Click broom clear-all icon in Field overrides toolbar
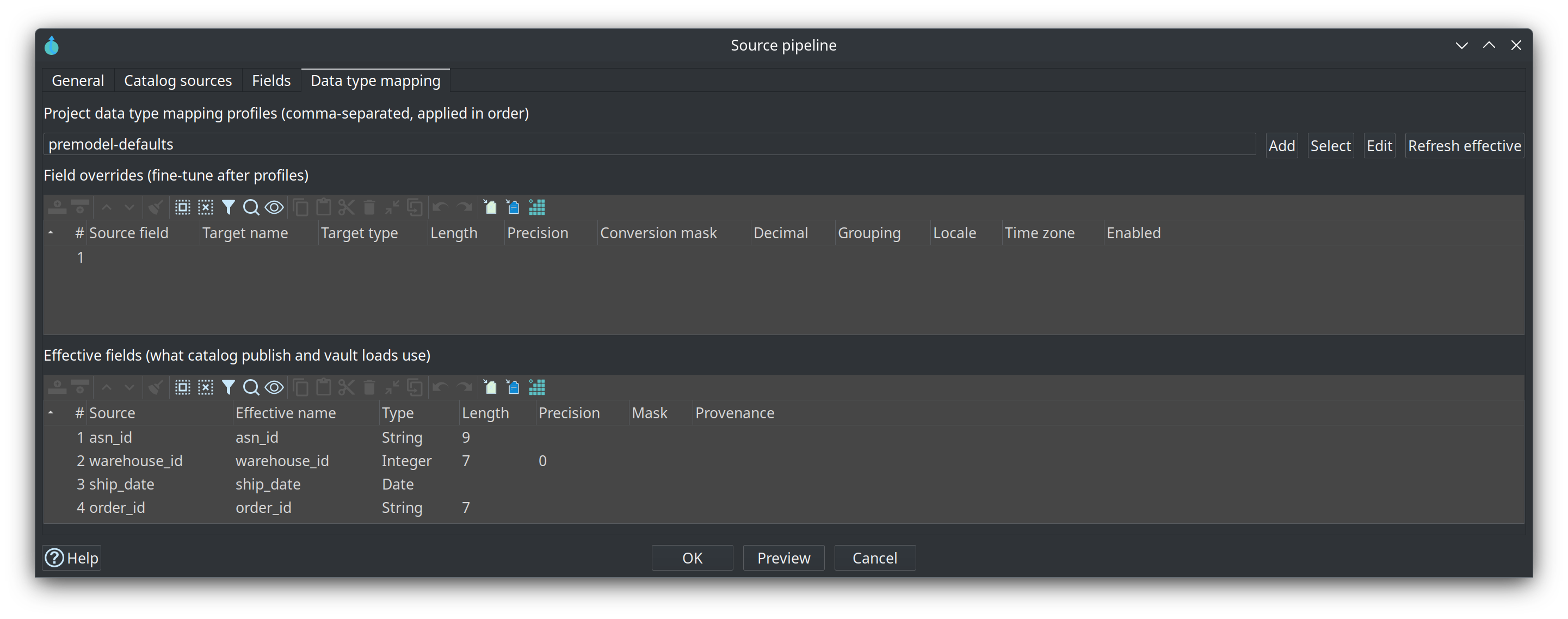 click(x=156, y=208)
